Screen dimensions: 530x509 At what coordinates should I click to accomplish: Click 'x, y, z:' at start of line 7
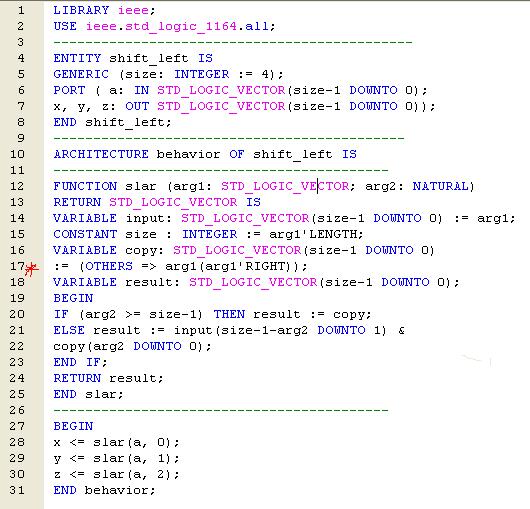tap(85, 106)
